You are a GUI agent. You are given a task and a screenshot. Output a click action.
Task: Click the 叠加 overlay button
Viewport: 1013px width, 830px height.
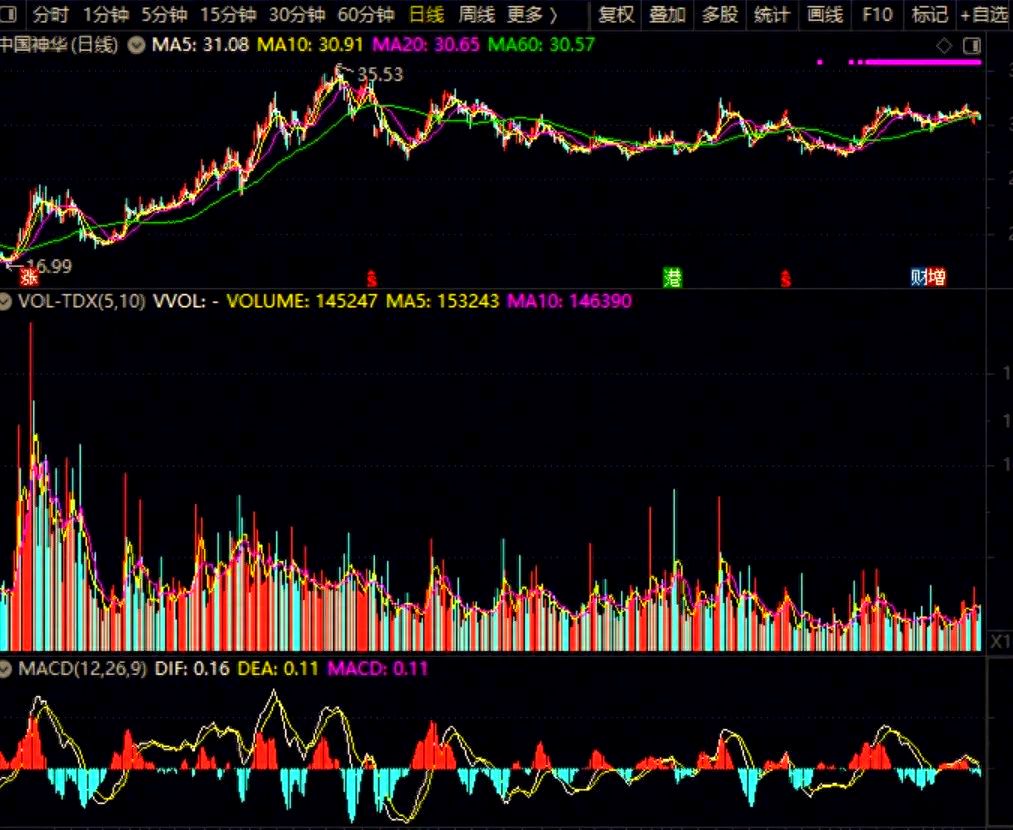pyautogui.click(x=667, y=14)
